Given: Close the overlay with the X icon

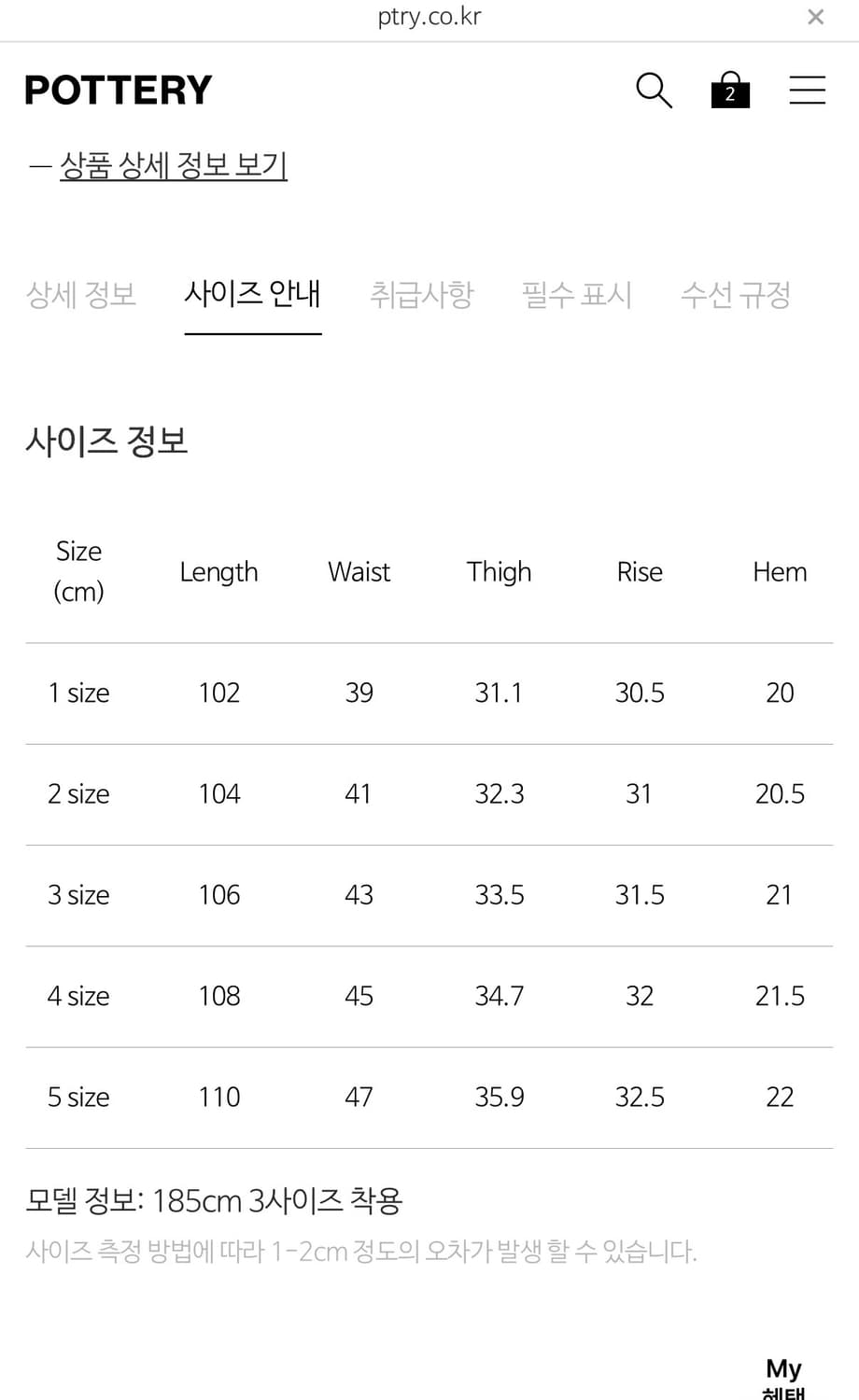Looking at the screenshot, I should [x=815, y=16].
